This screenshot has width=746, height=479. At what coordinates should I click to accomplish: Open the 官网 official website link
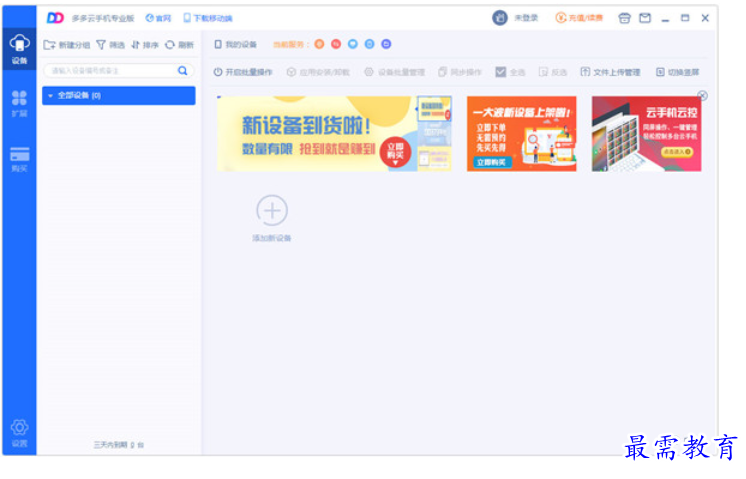point(158,18)
